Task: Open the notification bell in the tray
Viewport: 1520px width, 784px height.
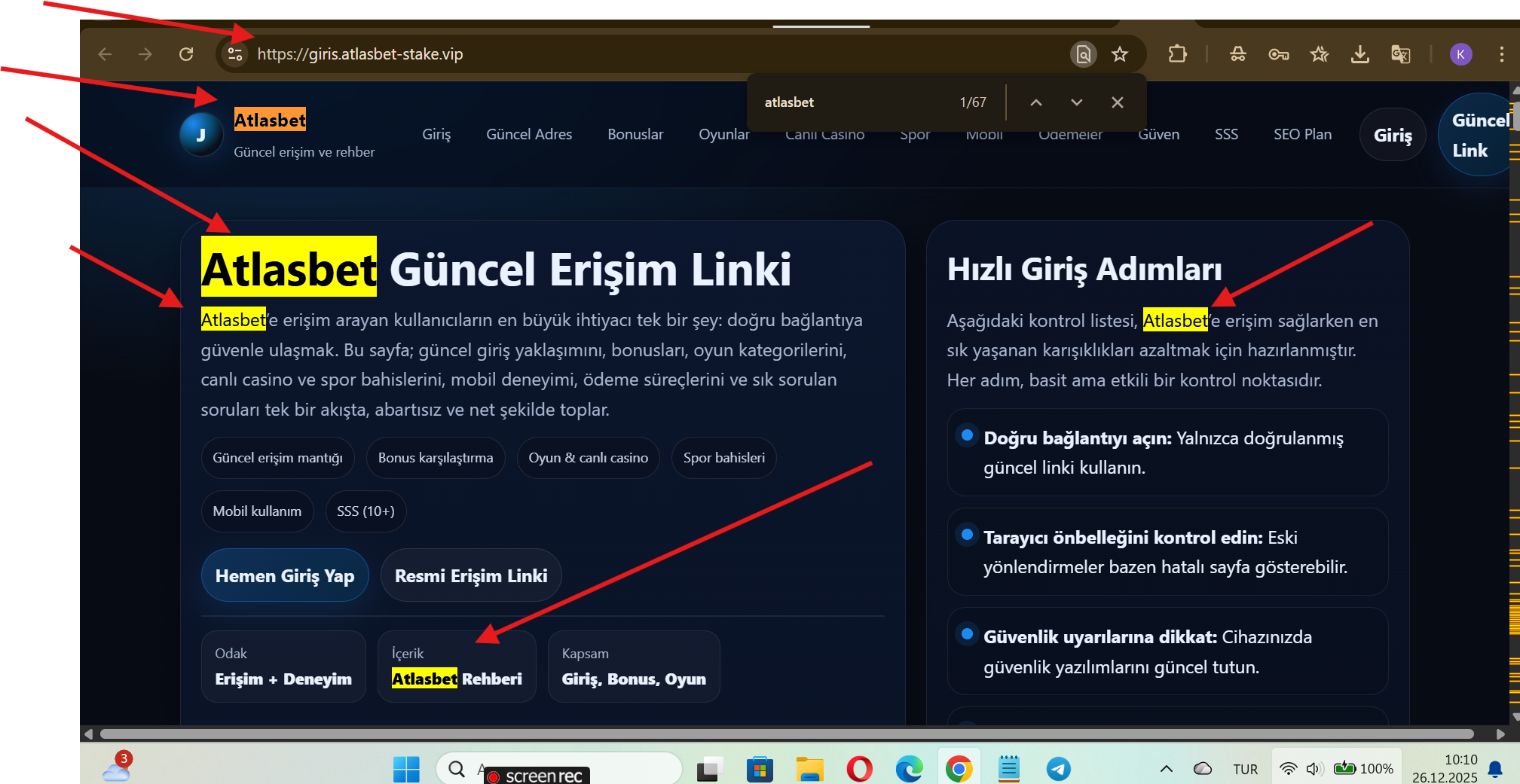Action: [1495, 769]
